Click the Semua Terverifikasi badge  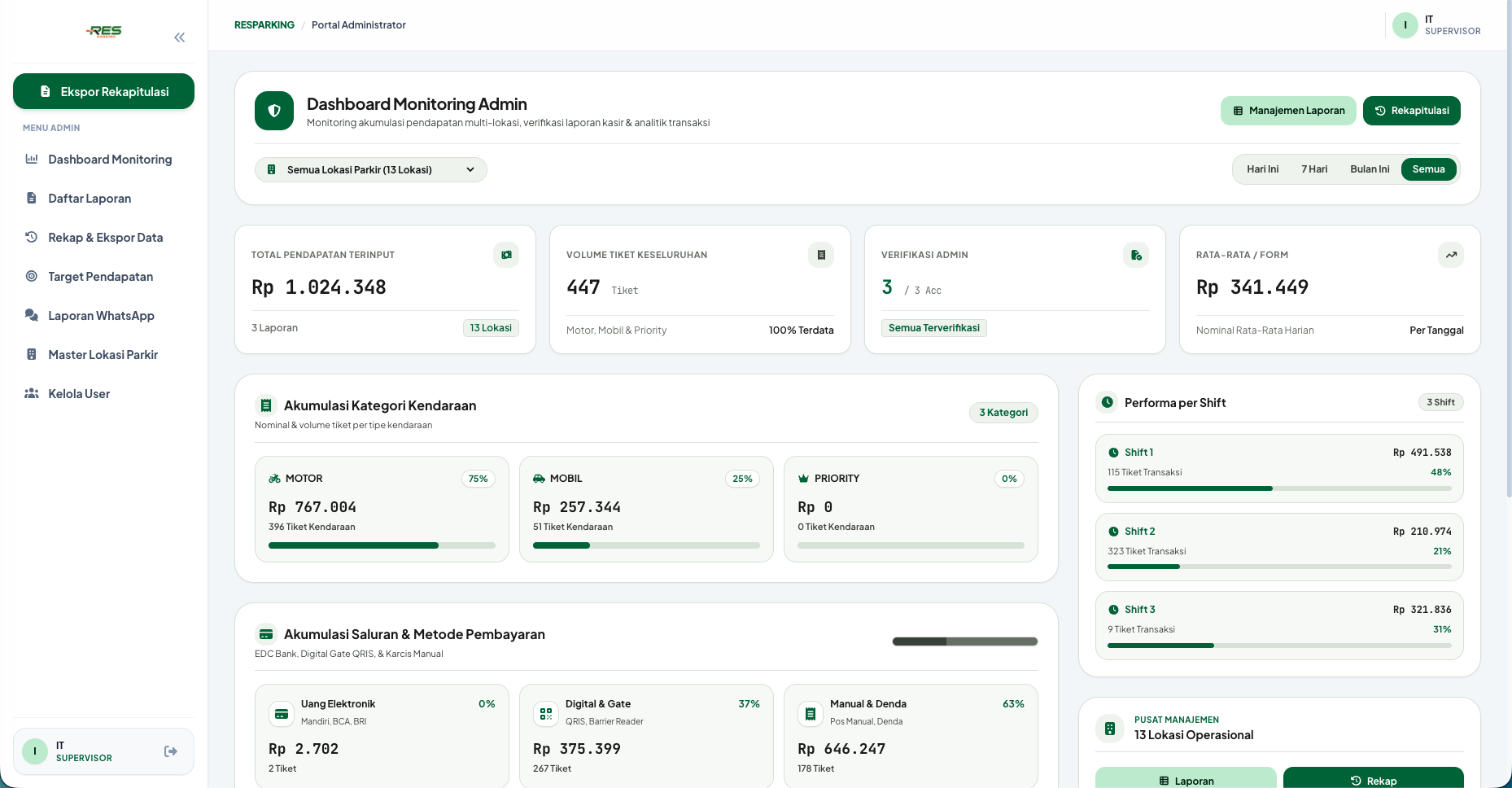934,328
